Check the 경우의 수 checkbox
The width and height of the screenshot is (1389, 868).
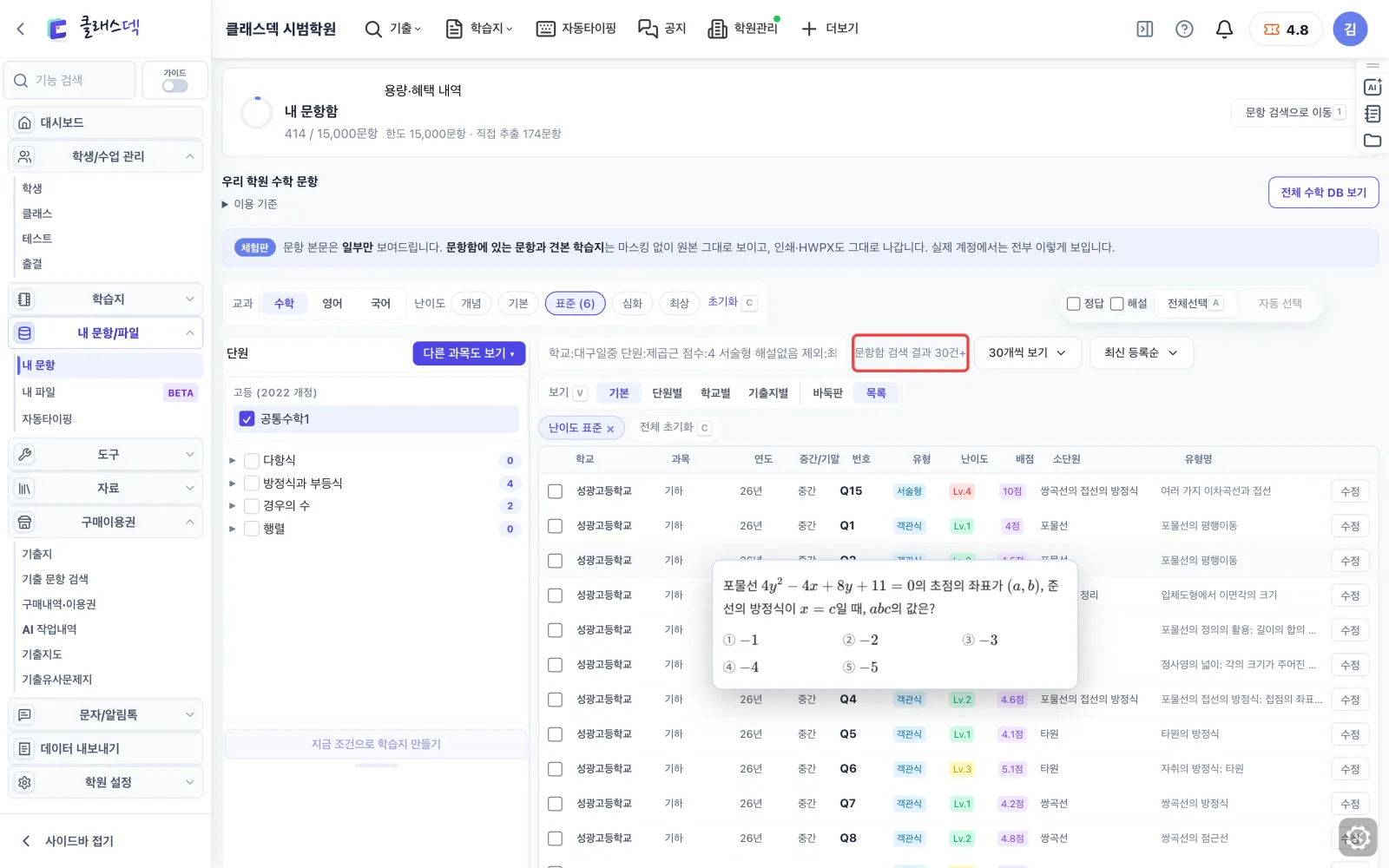click(x=252, y=505)
